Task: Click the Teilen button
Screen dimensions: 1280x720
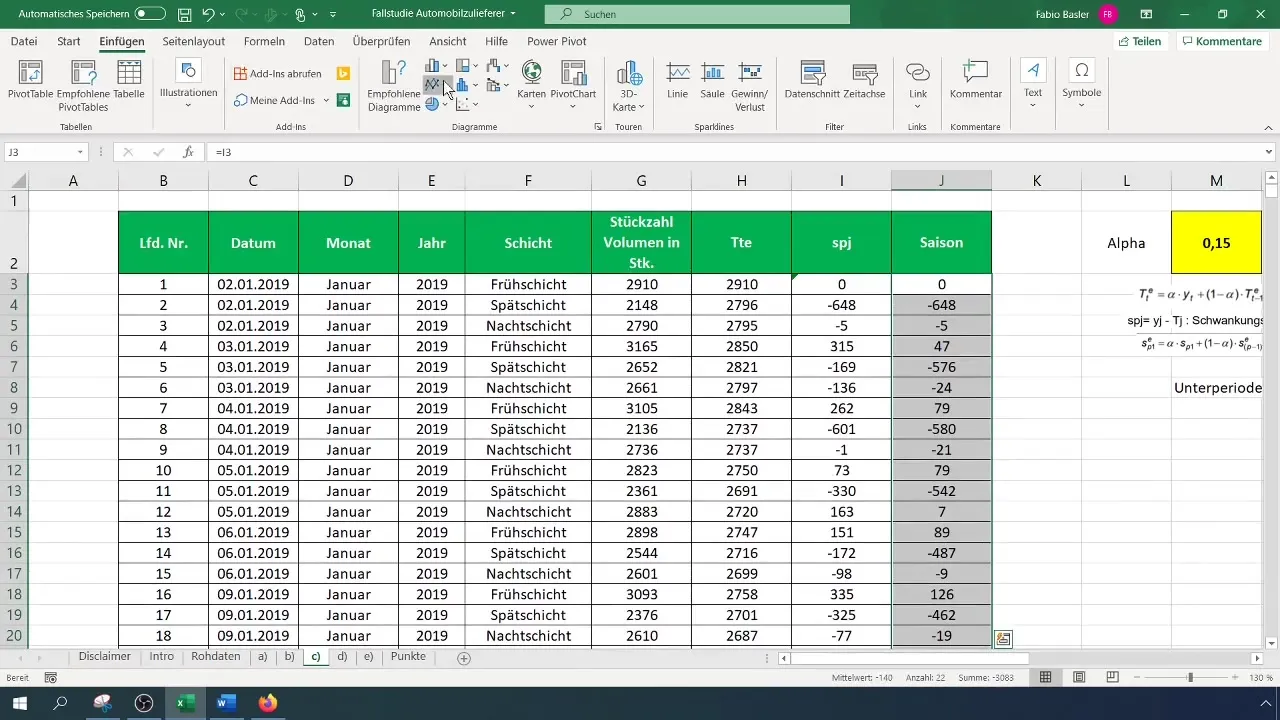Action: [1139, 41]
